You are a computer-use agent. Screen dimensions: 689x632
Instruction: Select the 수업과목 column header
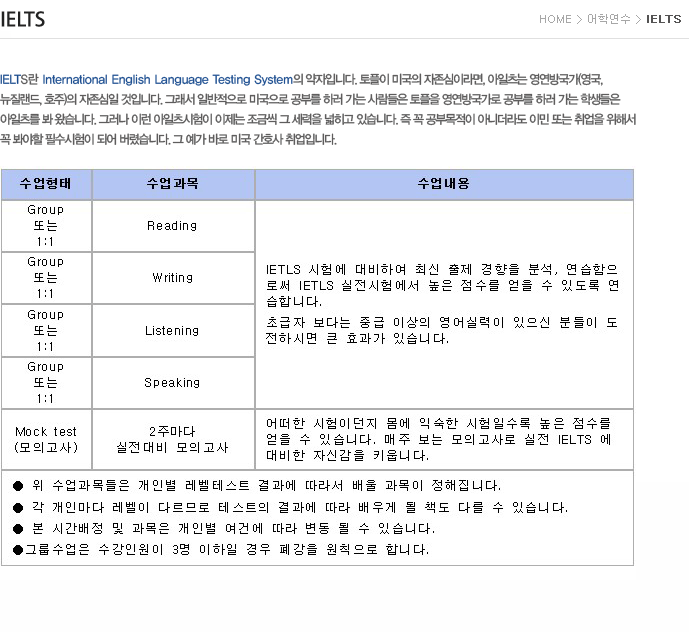coord(172,184)
